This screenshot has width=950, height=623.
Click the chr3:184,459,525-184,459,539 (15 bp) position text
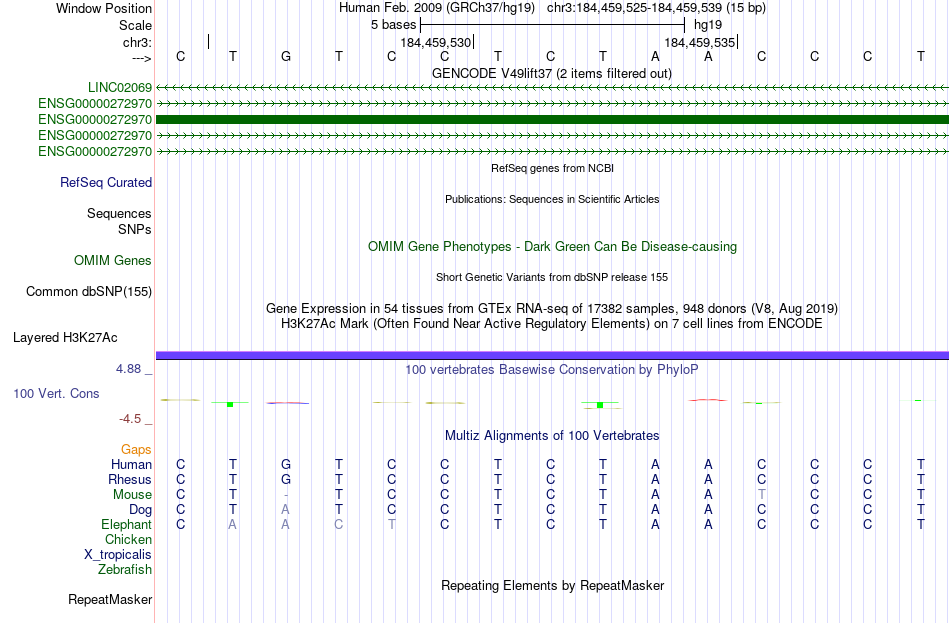[656, 8]
